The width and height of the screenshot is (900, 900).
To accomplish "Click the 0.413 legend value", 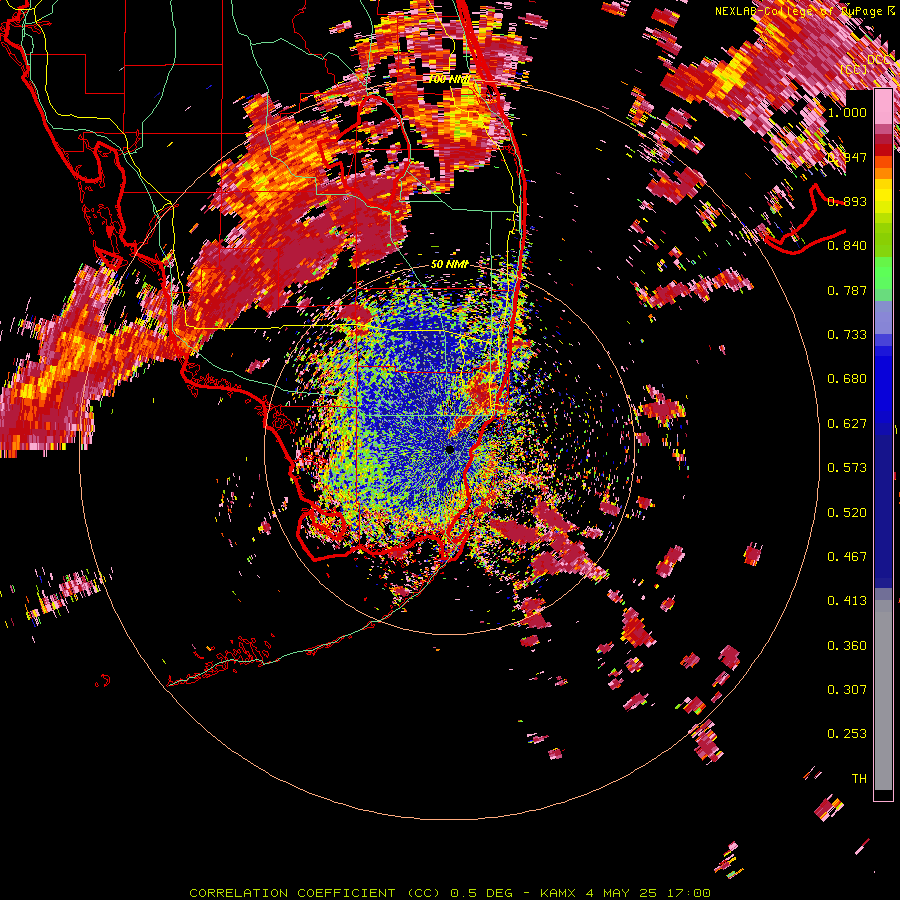I will click(x=847, y=601).
